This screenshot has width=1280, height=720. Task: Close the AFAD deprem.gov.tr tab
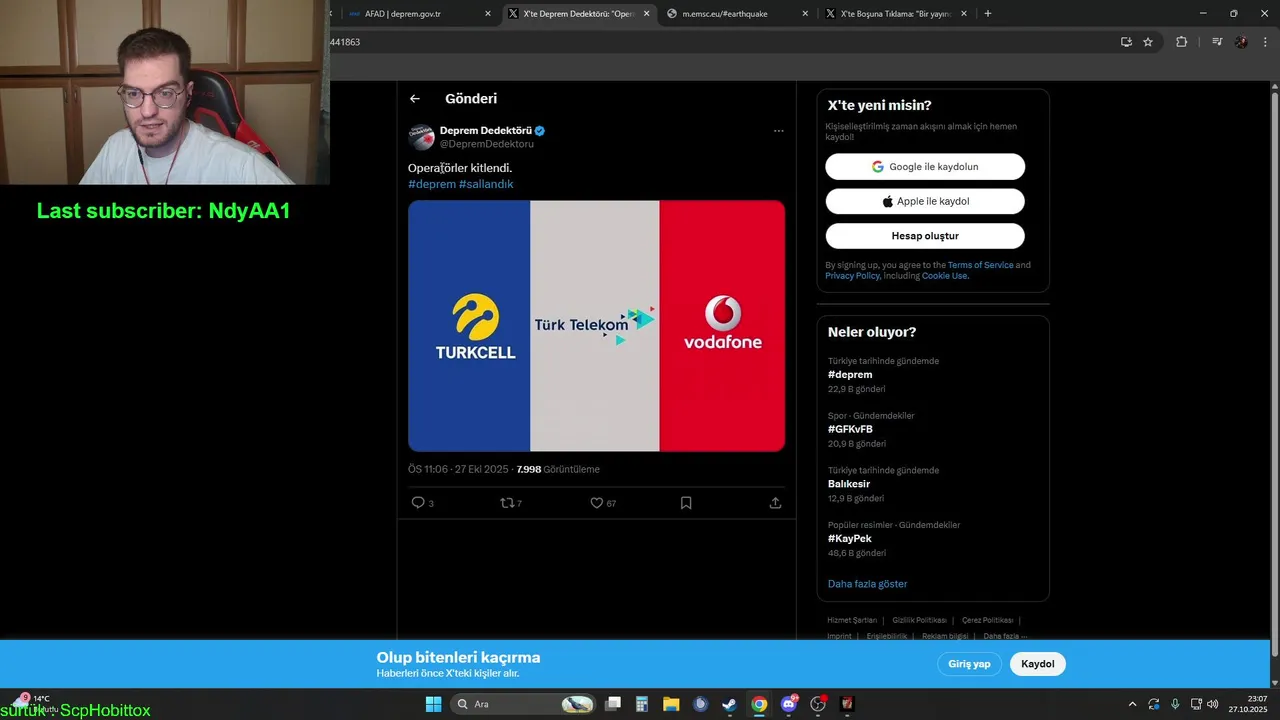click(488, 14)
